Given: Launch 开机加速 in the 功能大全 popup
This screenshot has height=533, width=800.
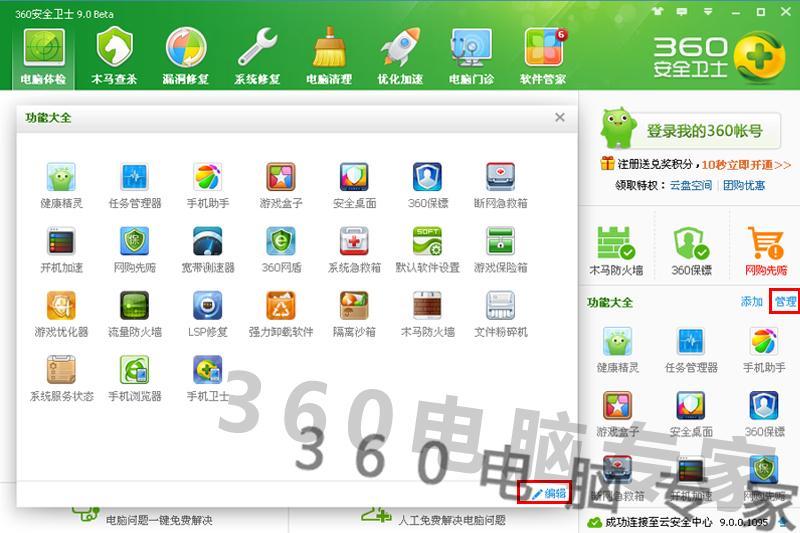Looking at the screenshot, I should [61, 250].
